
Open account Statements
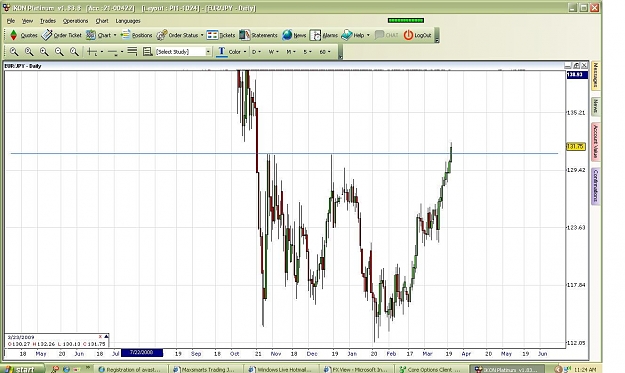258,35
